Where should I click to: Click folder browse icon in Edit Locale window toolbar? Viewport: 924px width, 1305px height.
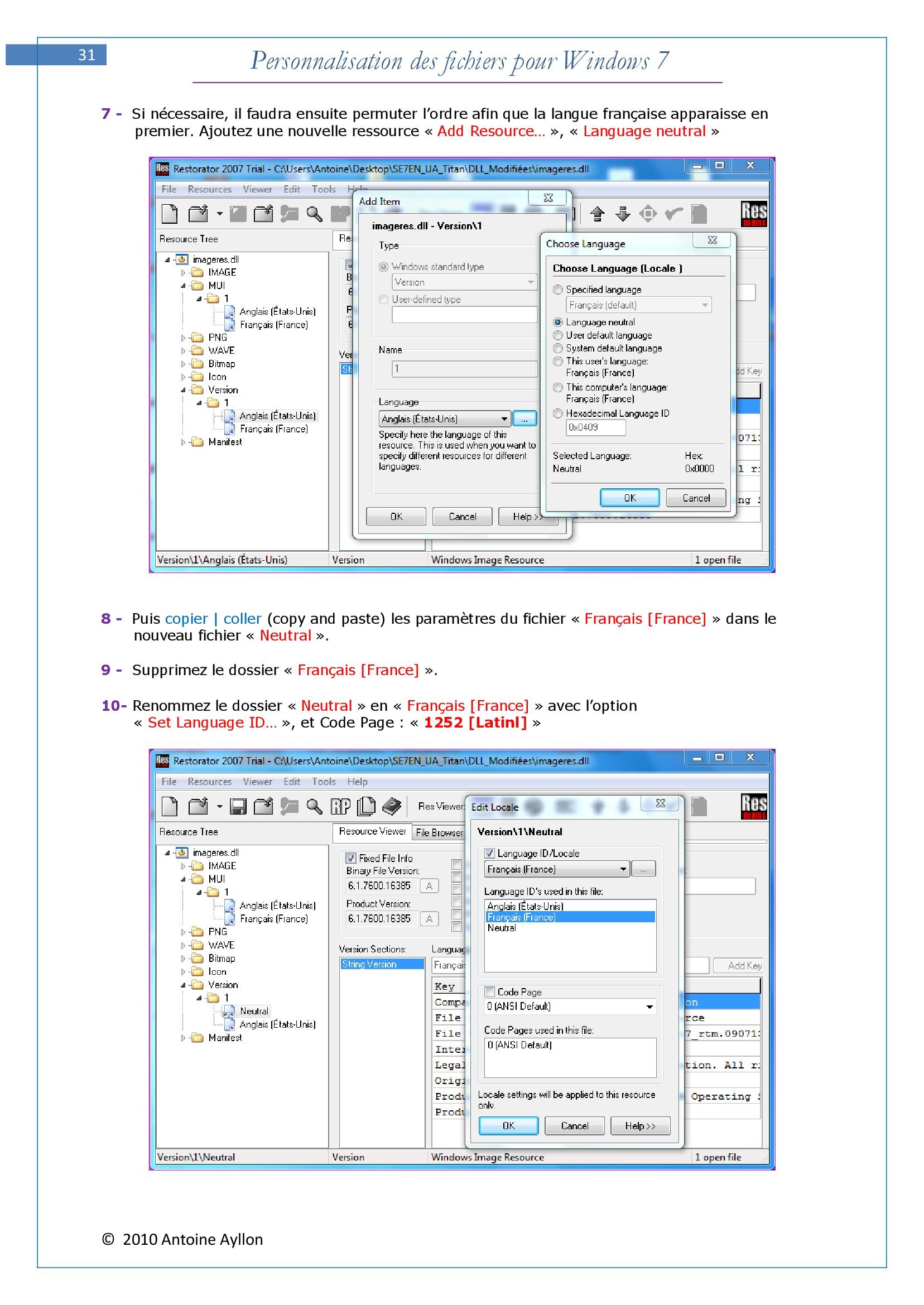tap(289, 806)
